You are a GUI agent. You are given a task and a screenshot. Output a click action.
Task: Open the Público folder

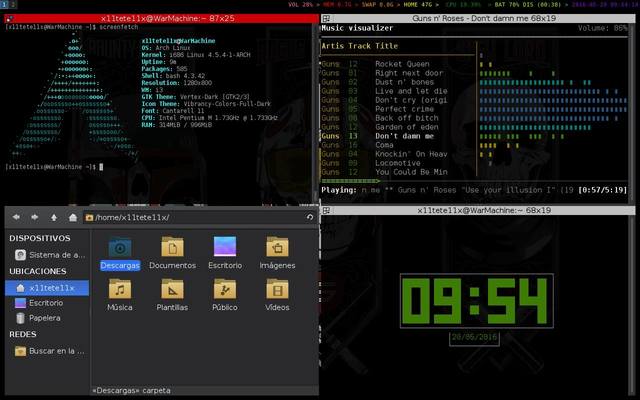coord(225,295)
